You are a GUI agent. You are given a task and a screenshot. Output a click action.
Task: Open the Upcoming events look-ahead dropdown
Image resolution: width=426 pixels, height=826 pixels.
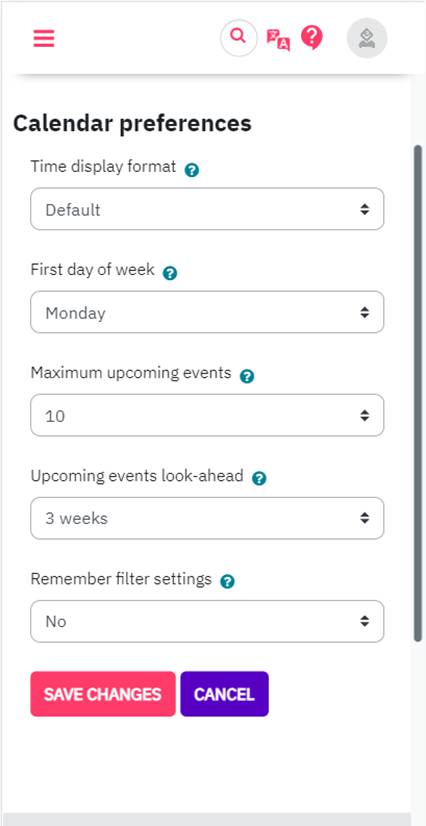click(207, 518)
